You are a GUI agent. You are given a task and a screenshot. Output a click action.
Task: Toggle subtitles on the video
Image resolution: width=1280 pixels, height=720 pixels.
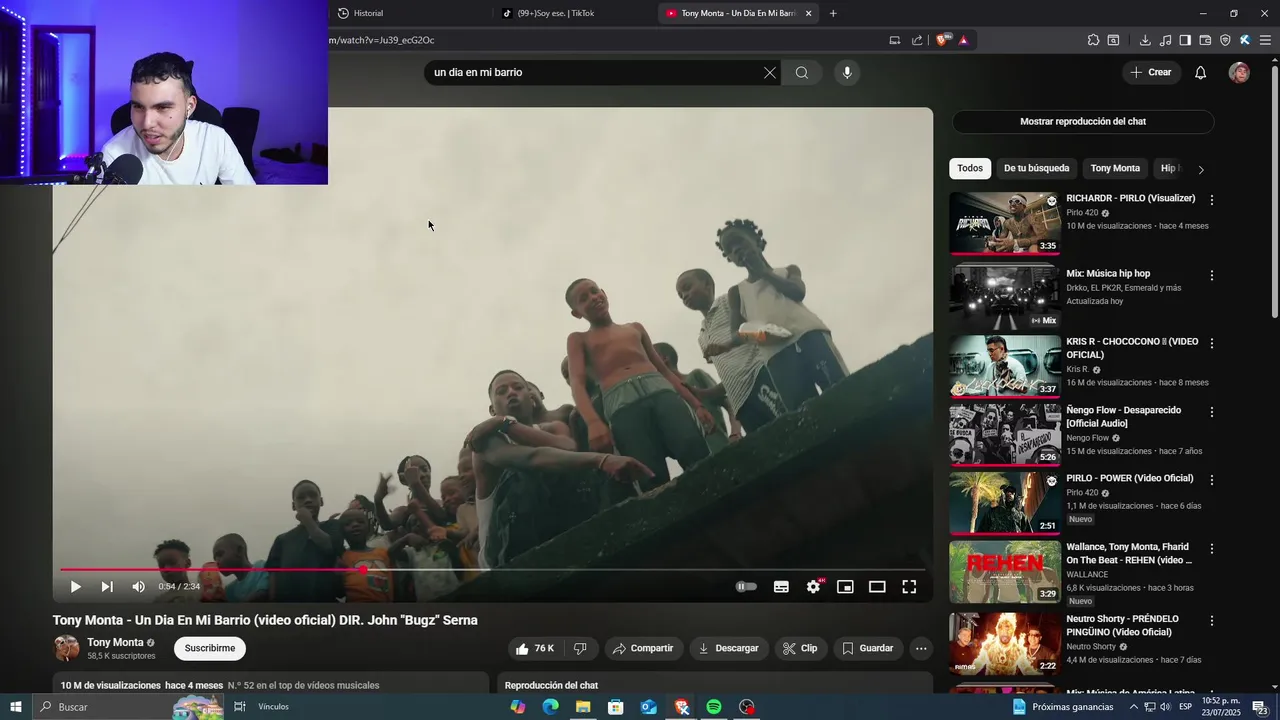pyautogui.click(x=781, y=587)
